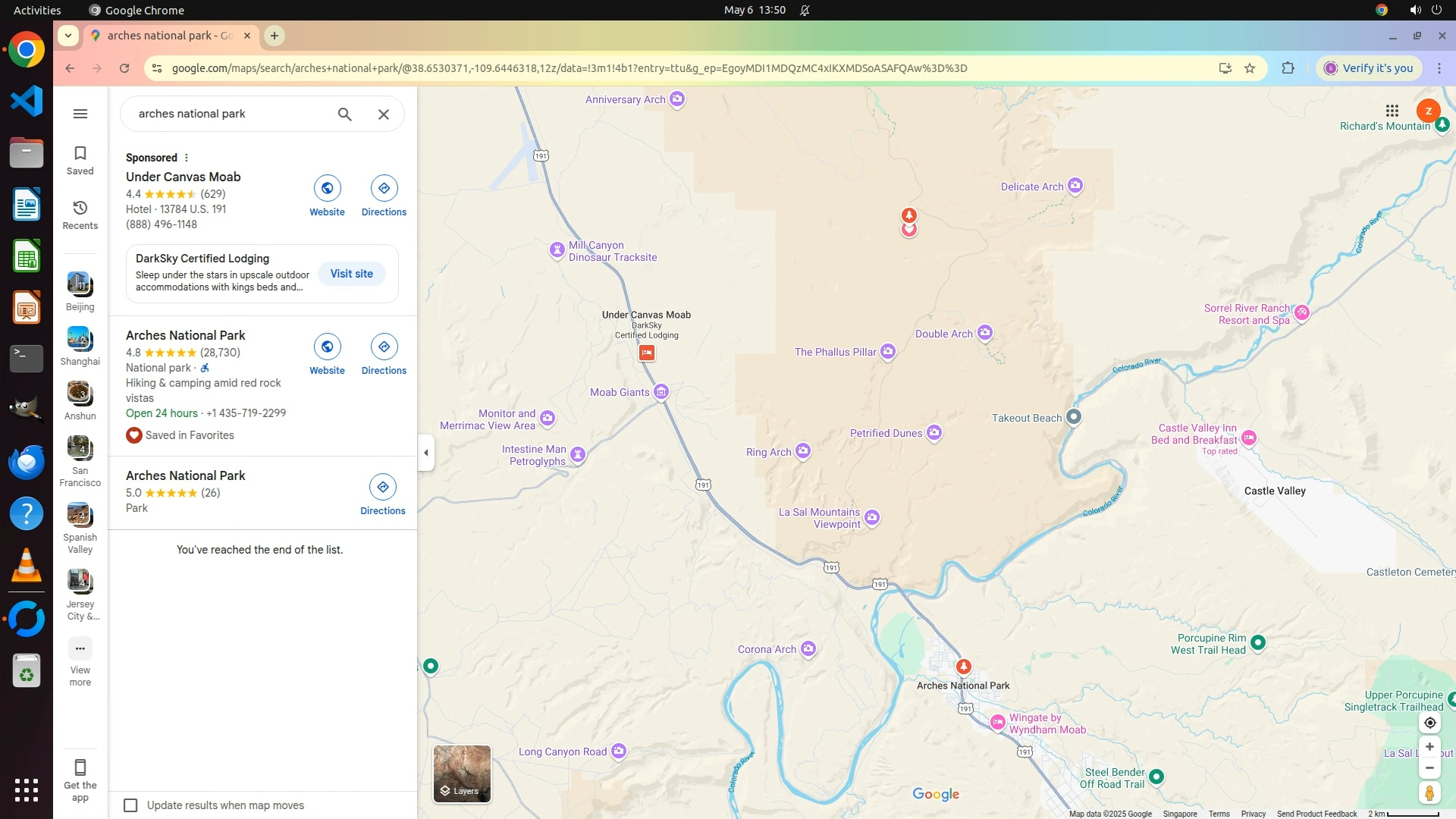
Task: Select the arches national park tab
Action: (x=170, y=36)
